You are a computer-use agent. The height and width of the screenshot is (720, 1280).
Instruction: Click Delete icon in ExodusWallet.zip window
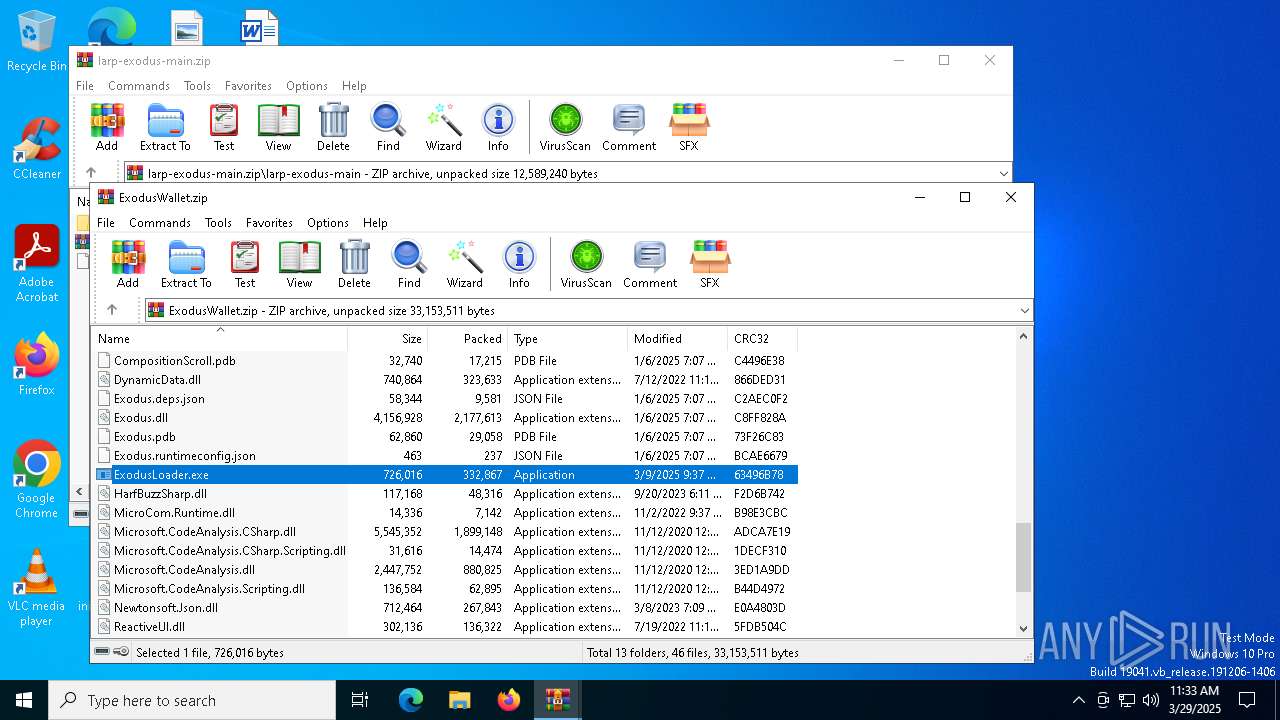[x=354, y=264]
